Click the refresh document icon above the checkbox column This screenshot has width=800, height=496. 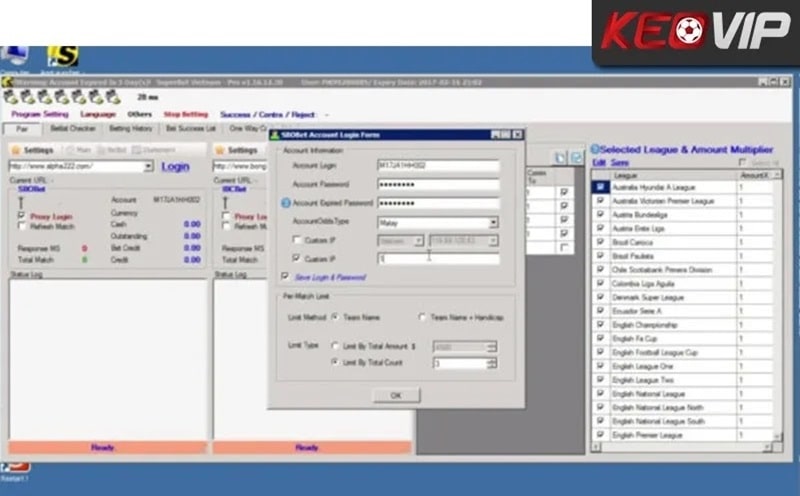pos(576,157)
